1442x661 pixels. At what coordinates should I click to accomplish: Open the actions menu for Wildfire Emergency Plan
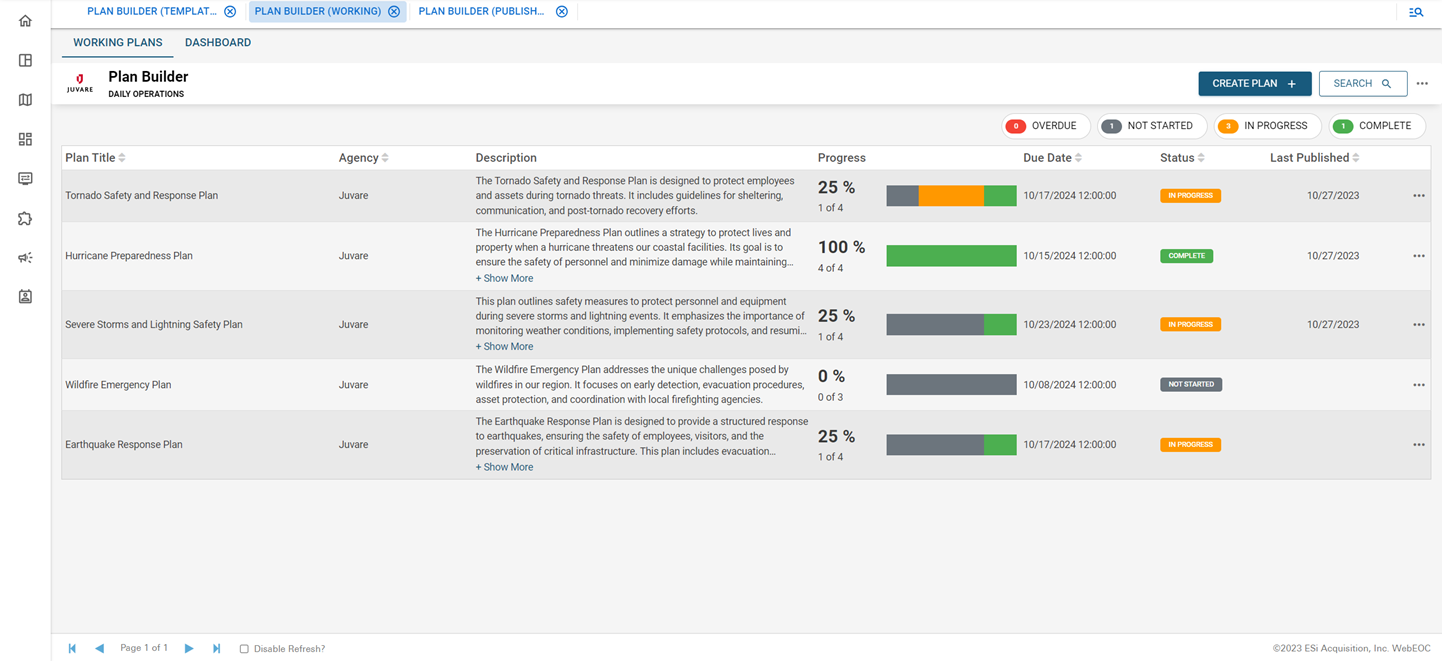click(1419, 384)
